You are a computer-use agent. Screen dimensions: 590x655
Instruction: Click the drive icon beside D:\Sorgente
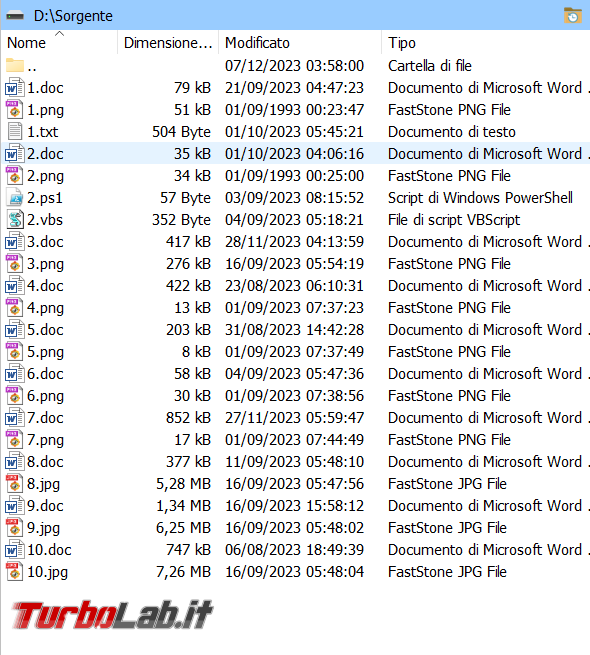tap(15, 16)
